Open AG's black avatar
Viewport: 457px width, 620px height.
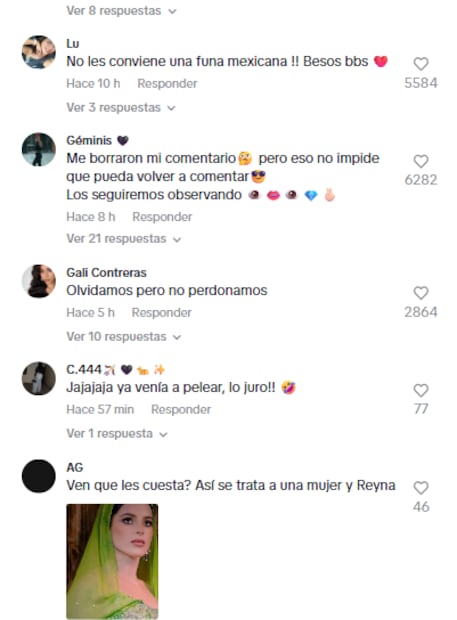(x=39, y=476)
